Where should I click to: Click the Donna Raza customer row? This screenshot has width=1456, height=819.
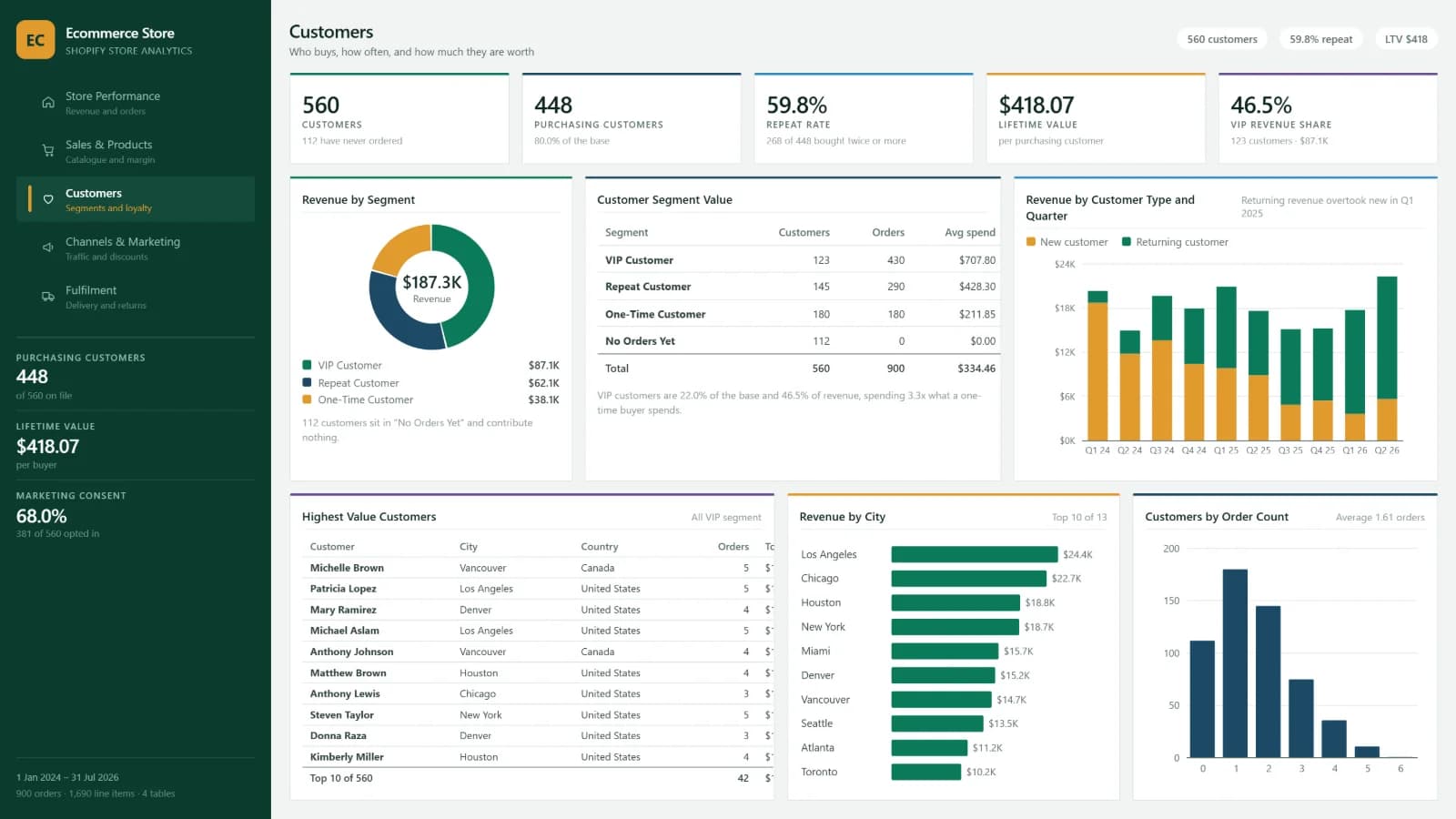click(x=537, y=735)
